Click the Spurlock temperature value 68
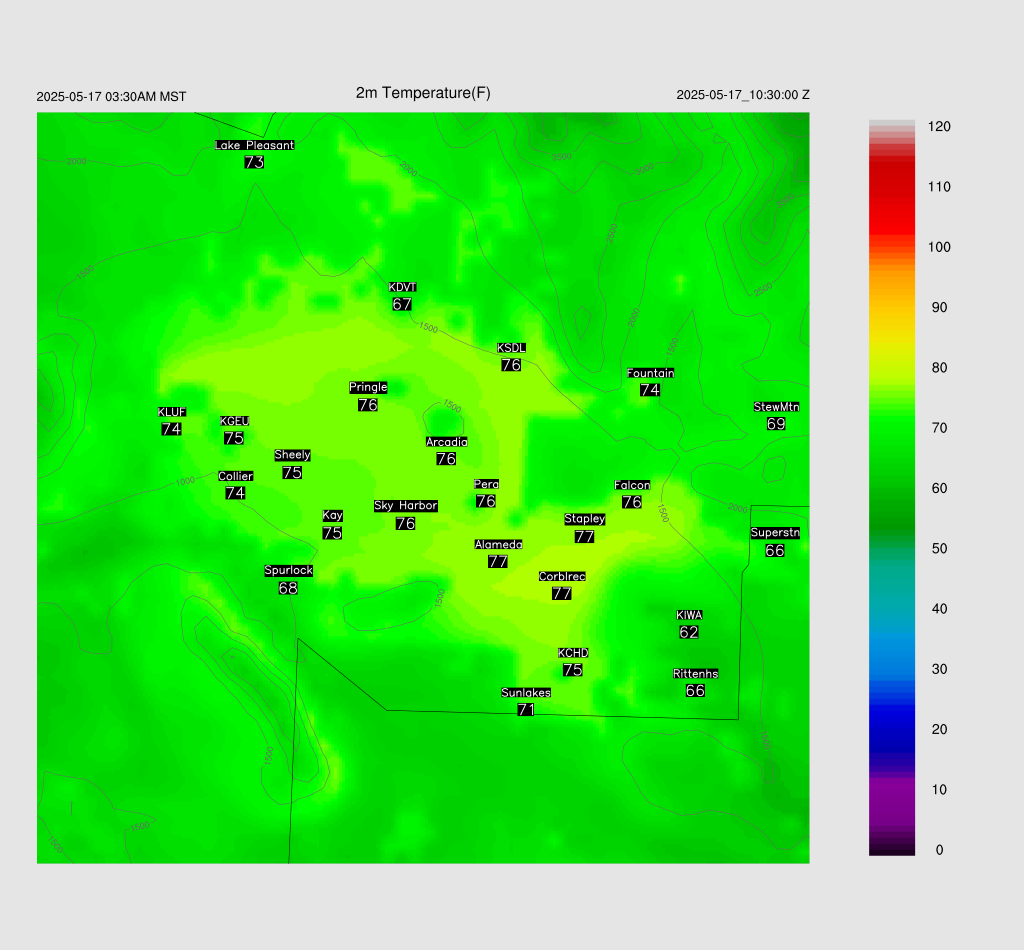 click(x=289, y=588)
